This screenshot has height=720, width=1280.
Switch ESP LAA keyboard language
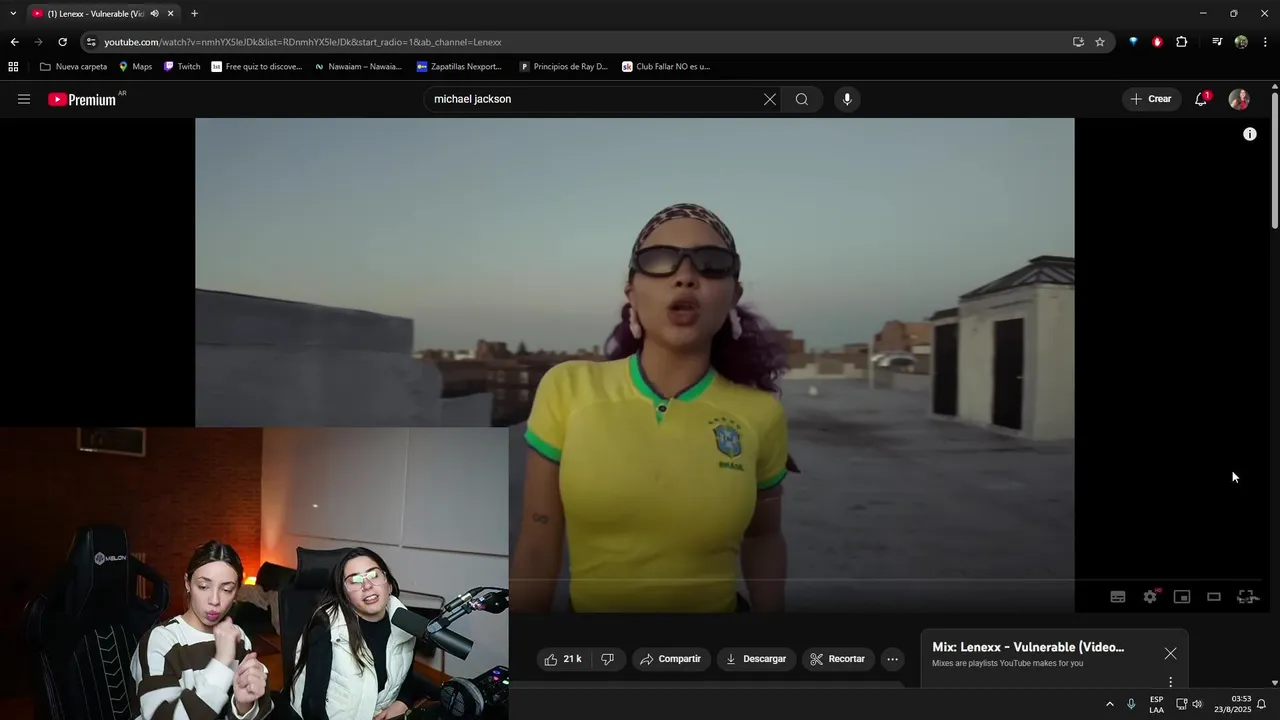click(x=1156, y=704)
